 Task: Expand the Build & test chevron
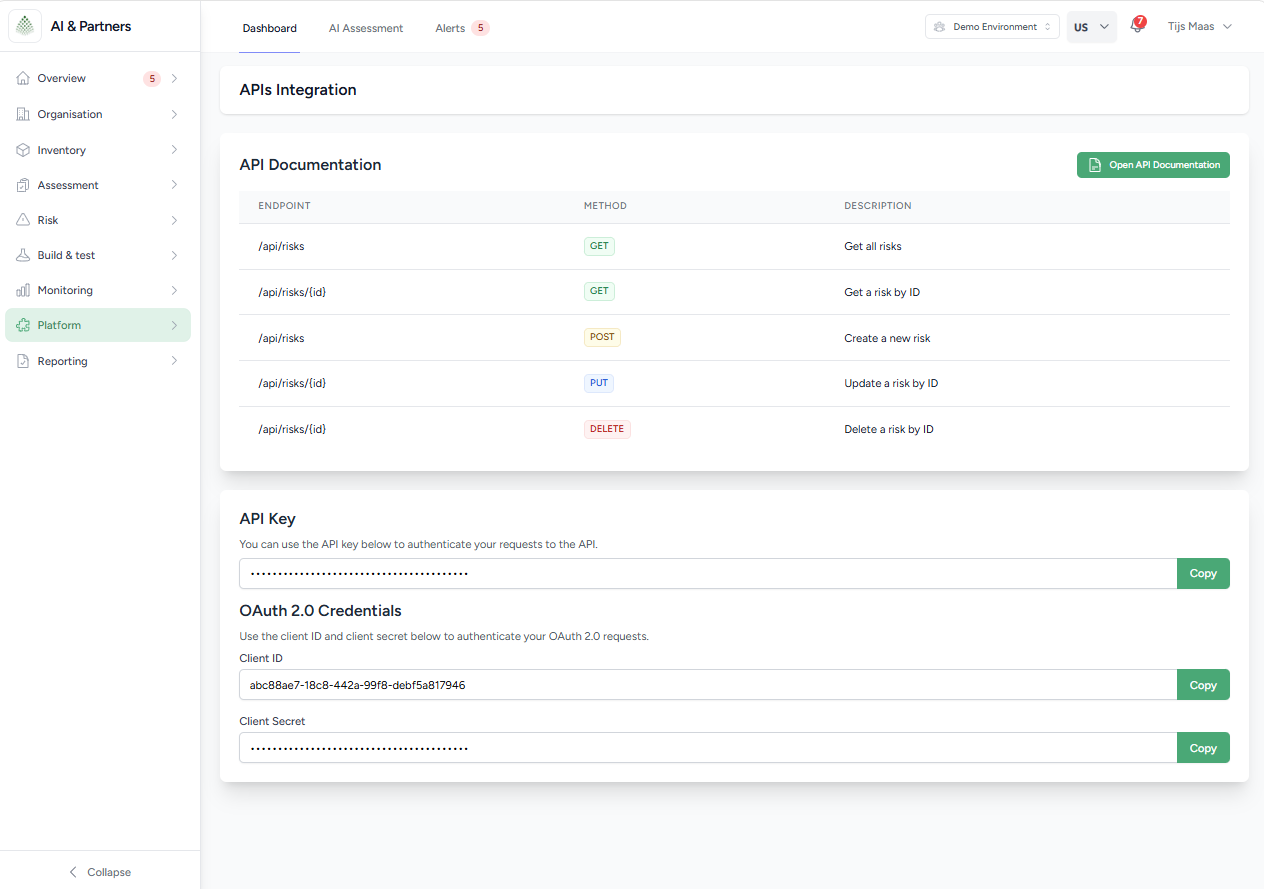click(x=174, y=255)
